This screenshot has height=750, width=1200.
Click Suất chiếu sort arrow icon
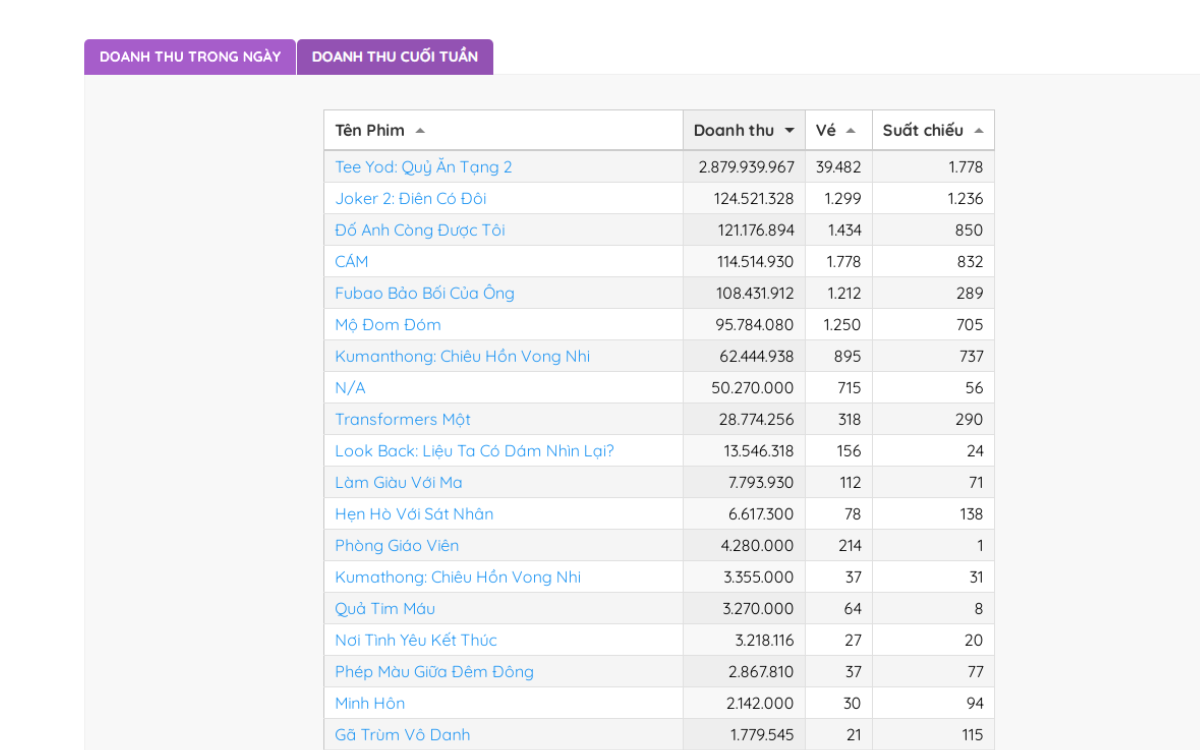point(978,131)
